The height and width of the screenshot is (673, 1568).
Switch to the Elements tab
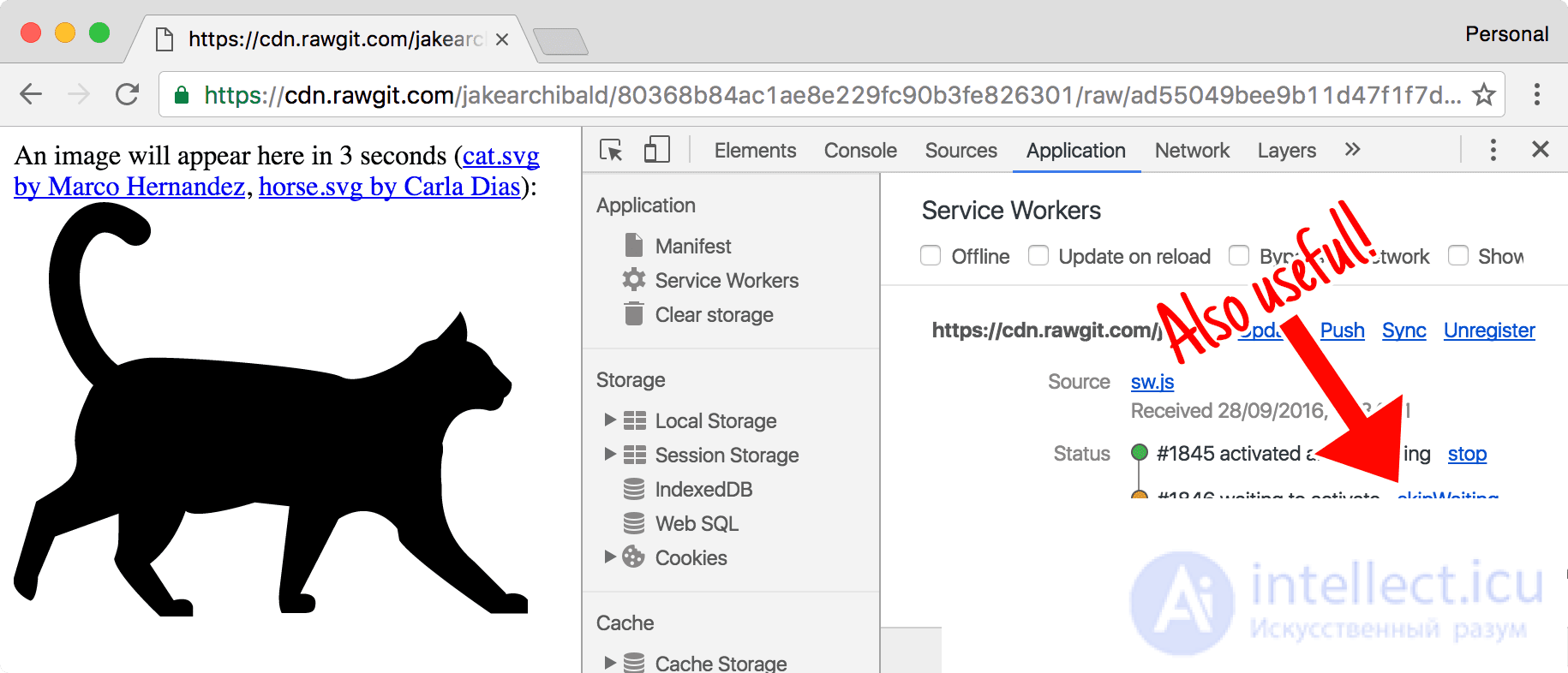coord(756,151)
